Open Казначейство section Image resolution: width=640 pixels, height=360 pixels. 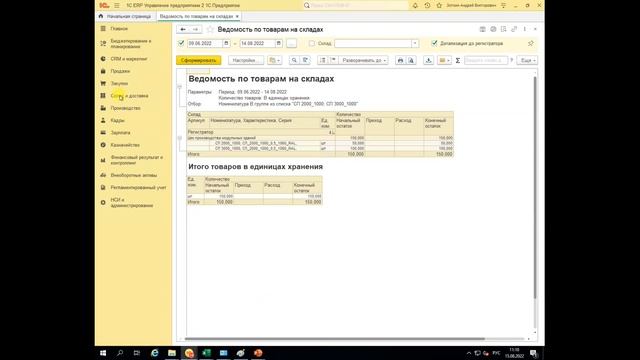[125, 145]
